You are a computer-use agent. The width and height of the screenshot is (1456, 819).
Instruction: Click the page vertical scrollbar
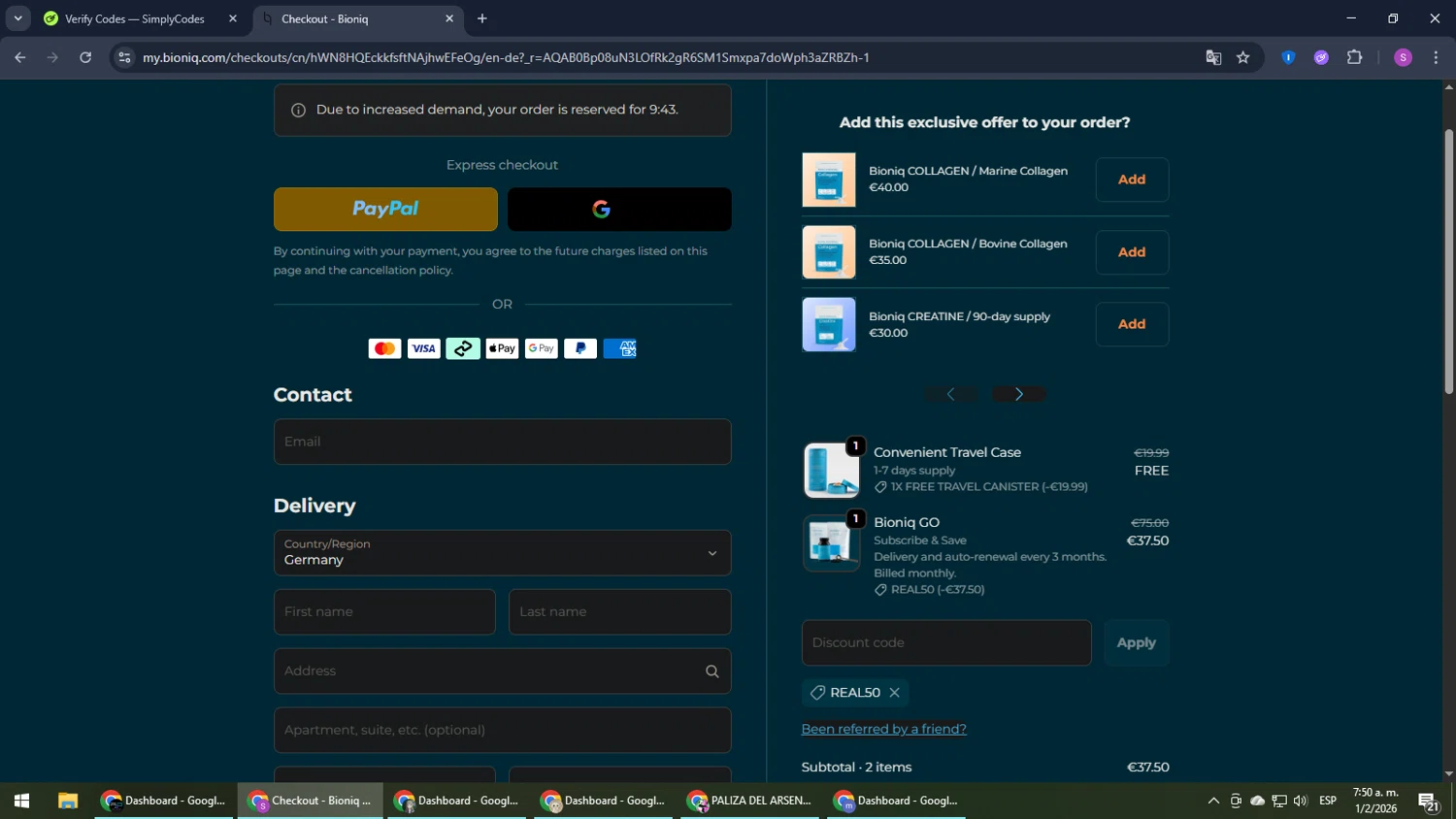coord(1448,262)
